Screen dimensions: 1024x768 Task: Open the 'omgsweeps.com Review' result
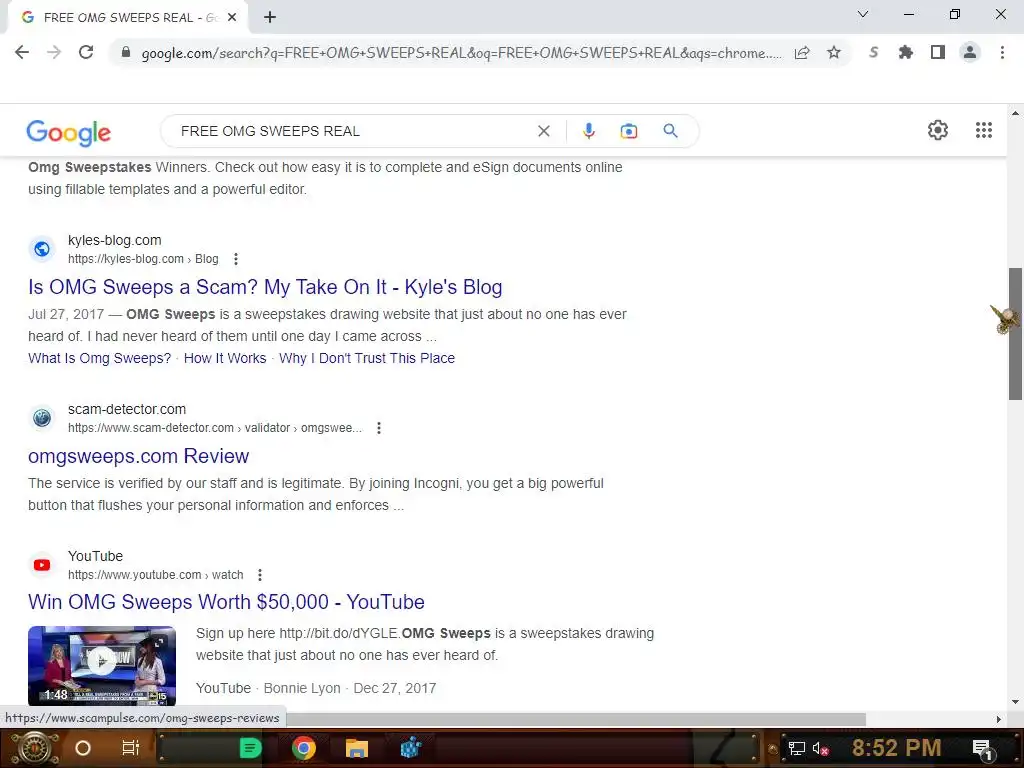pyautogui.click(x=138, y=456)
